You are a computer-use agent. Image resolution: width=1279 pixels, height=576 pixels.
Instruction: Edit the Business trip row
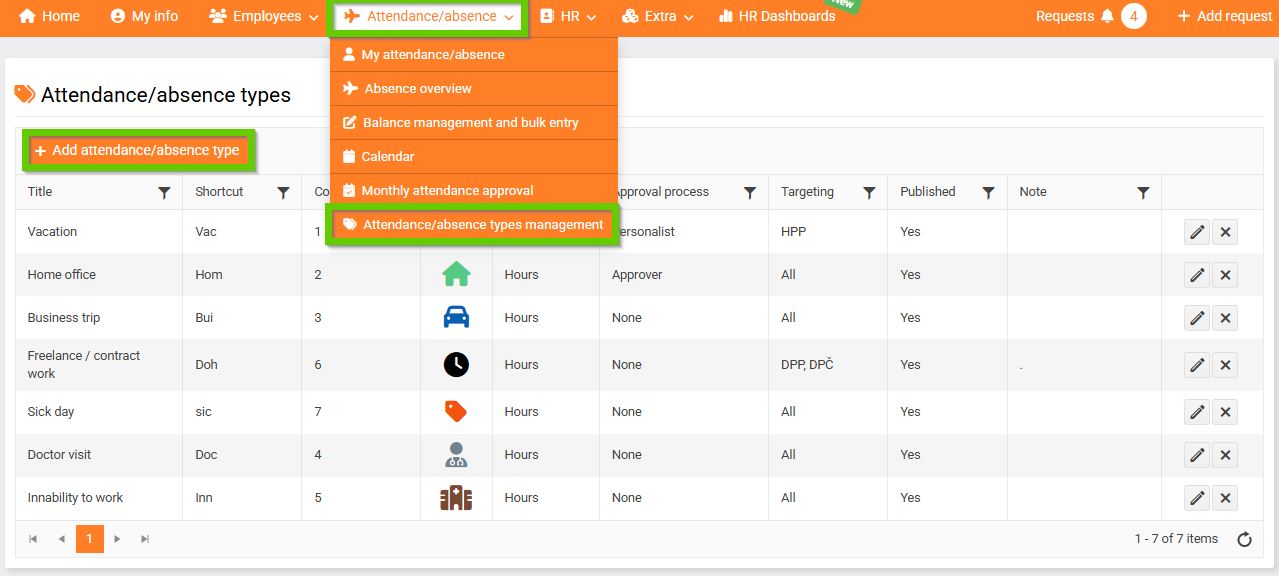1197,318
